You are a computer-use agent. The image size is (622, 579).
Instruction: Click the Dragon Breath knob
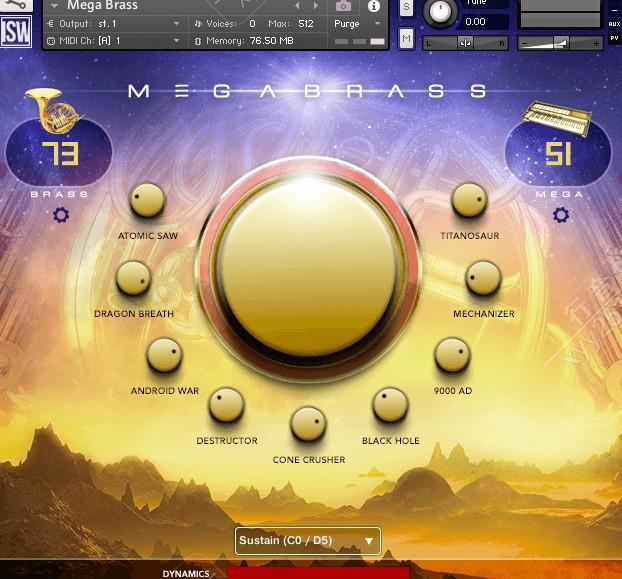(134, 278)
